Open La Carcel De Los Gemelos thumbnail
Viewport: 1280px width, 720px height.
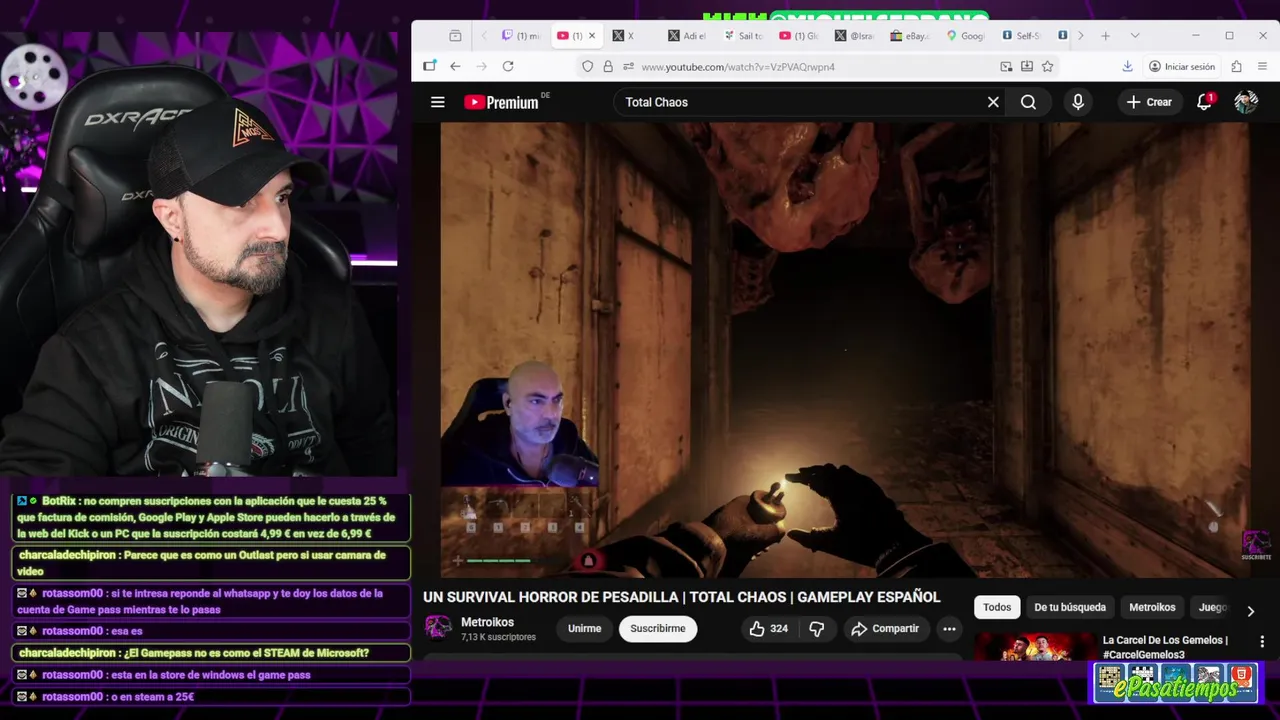coord(1035,647)
